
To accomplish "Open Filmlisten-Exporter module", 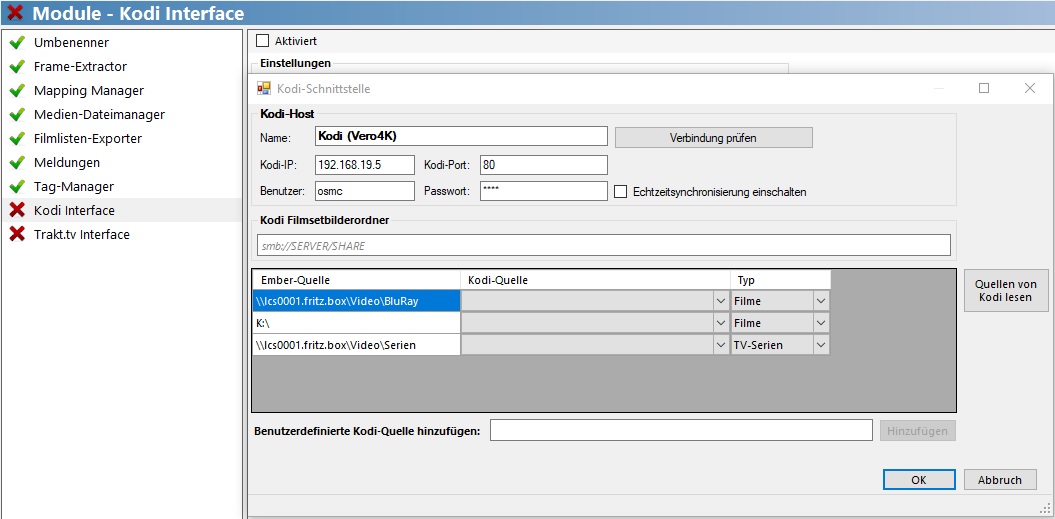I will tap(88, 139).
